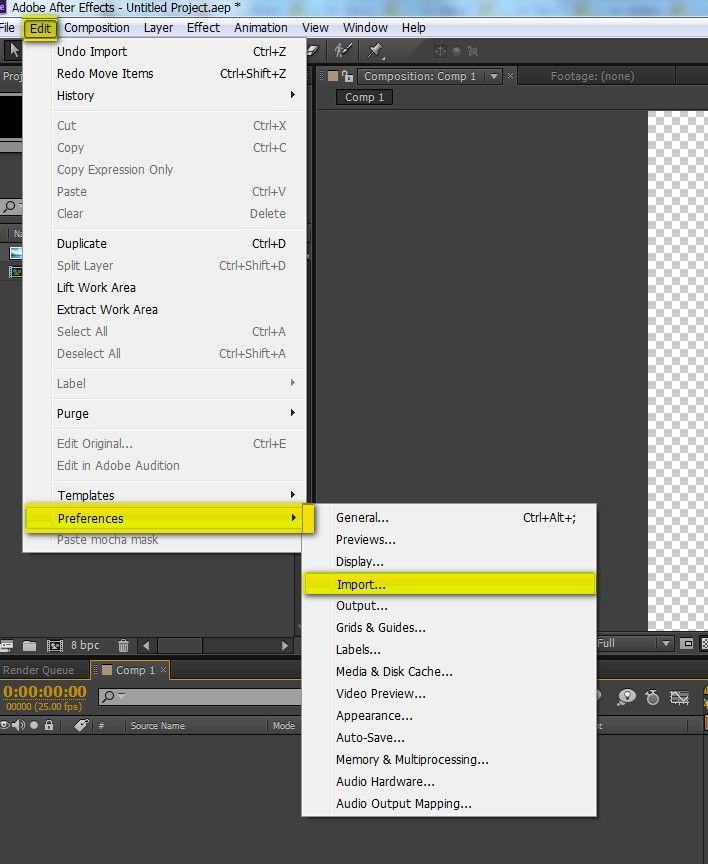Open Audio Output Mapping preferences
Viewport: 708px width, 864px height.
pyautogui.click(x=449, y=804)
